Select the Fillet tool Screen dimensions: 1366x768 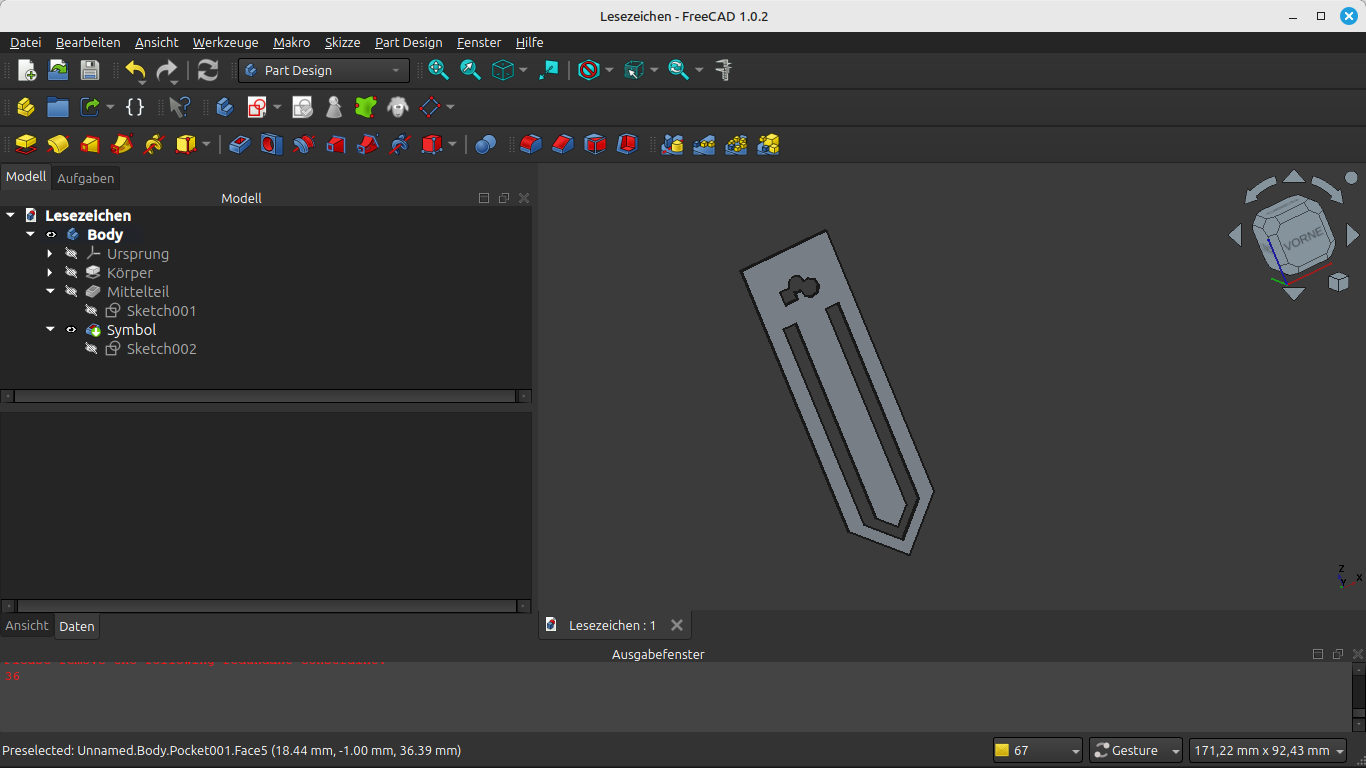tap(531, 145)
